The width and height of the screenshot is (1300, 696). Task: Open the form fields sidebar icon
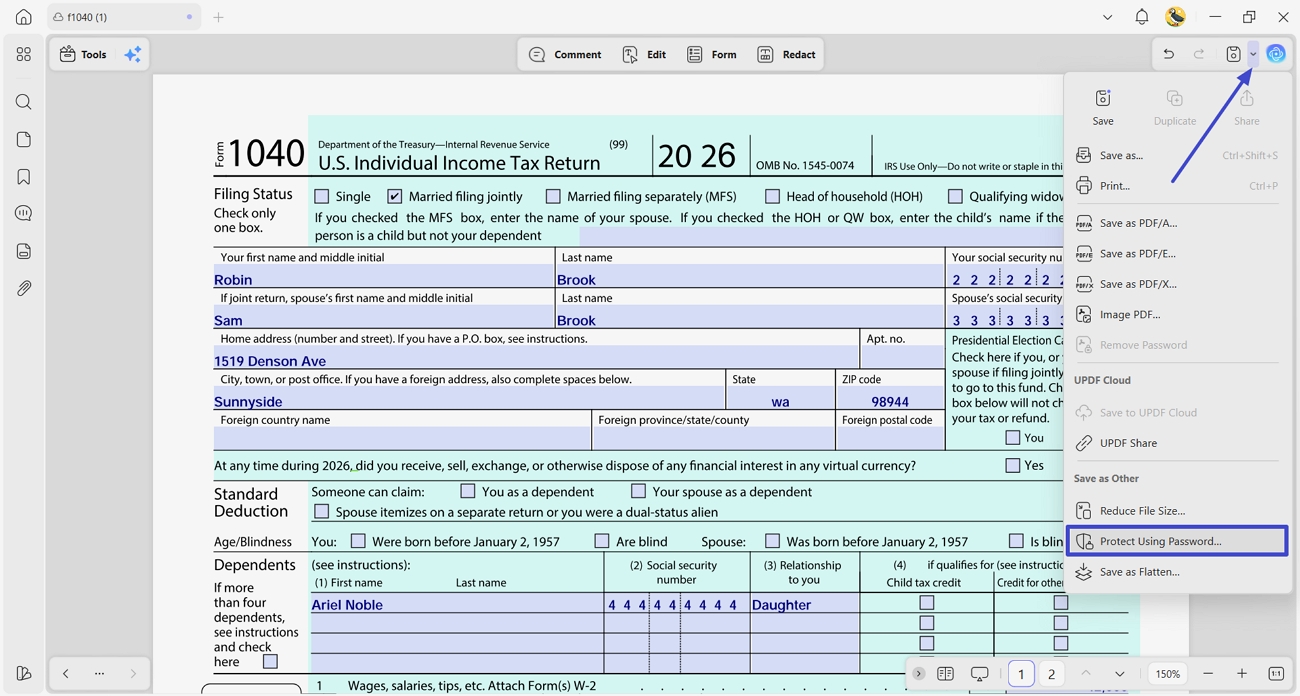pyautogui.click(x=23, y=251)
